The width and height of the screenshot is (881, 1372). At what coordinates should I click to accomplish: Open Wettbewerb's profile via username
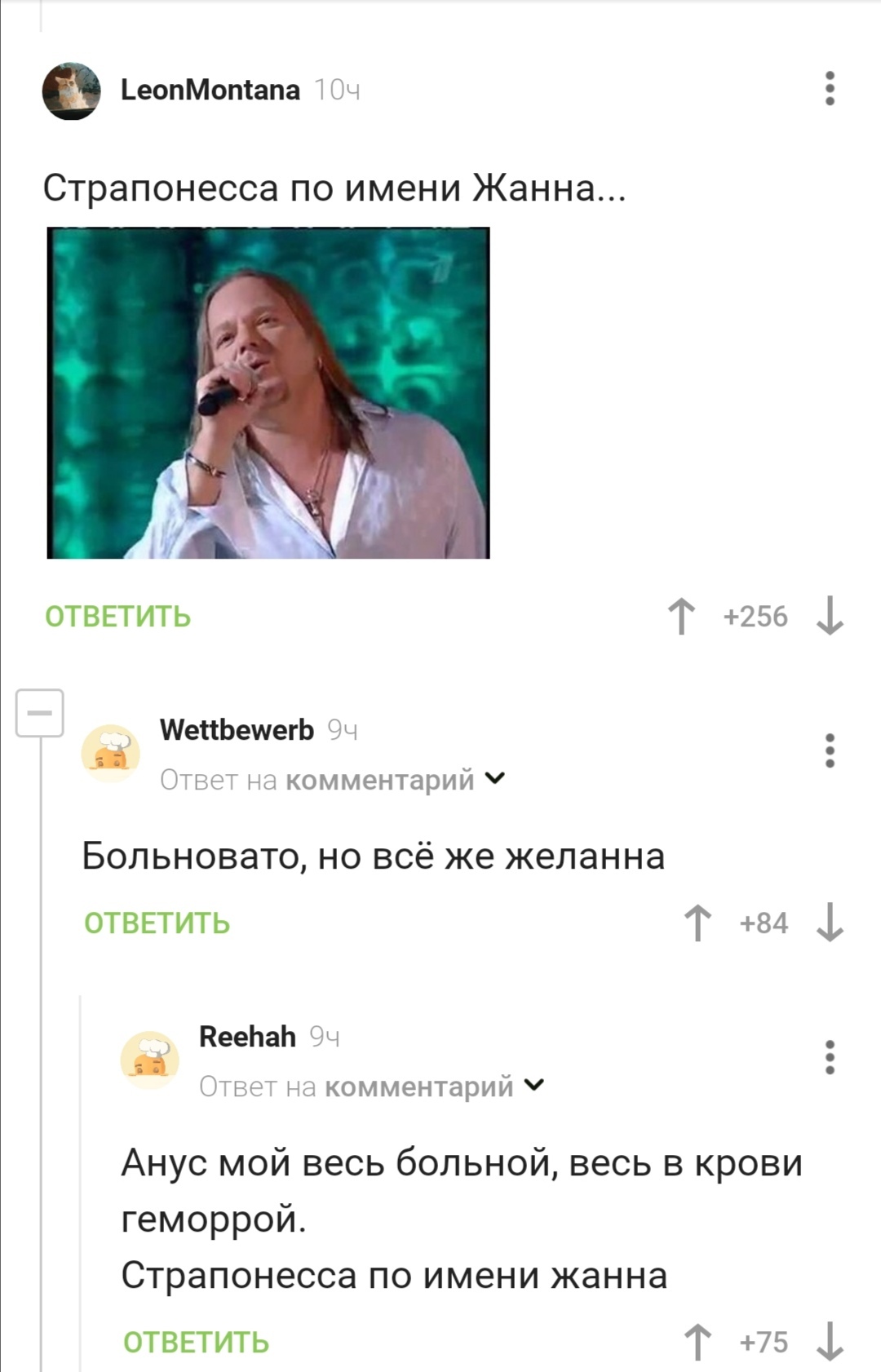coord(237,729)
